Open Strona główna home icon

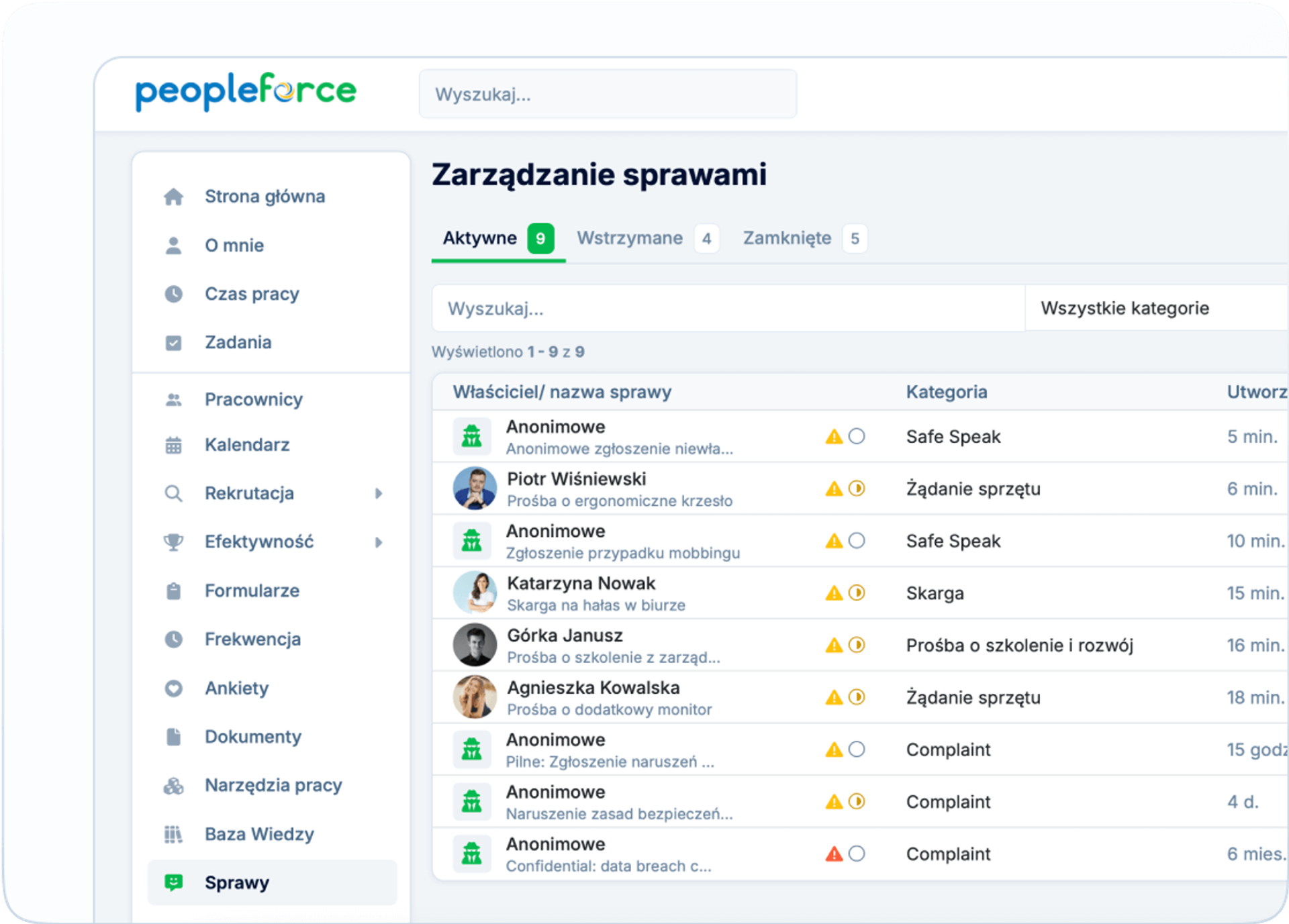click(174, 197)
